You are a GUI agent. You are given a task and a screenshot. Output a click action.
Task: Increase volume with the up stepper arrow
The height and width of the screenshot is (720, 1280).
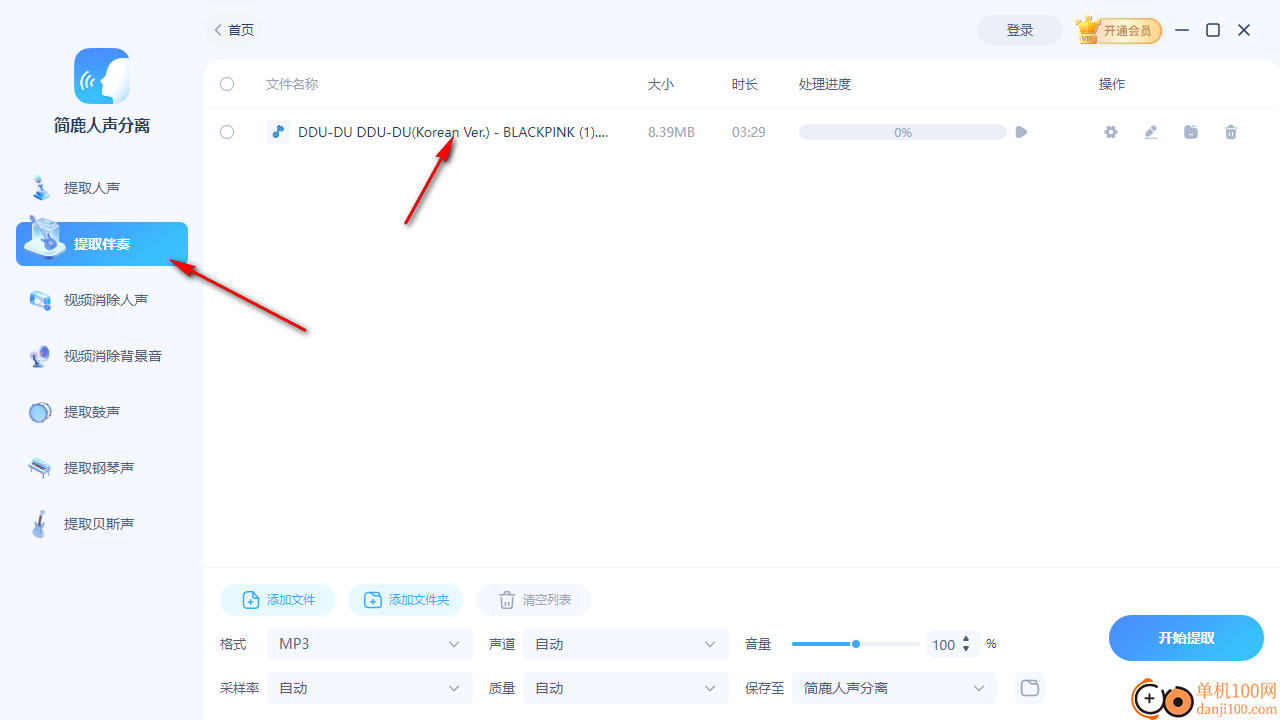tap(966, 639)
